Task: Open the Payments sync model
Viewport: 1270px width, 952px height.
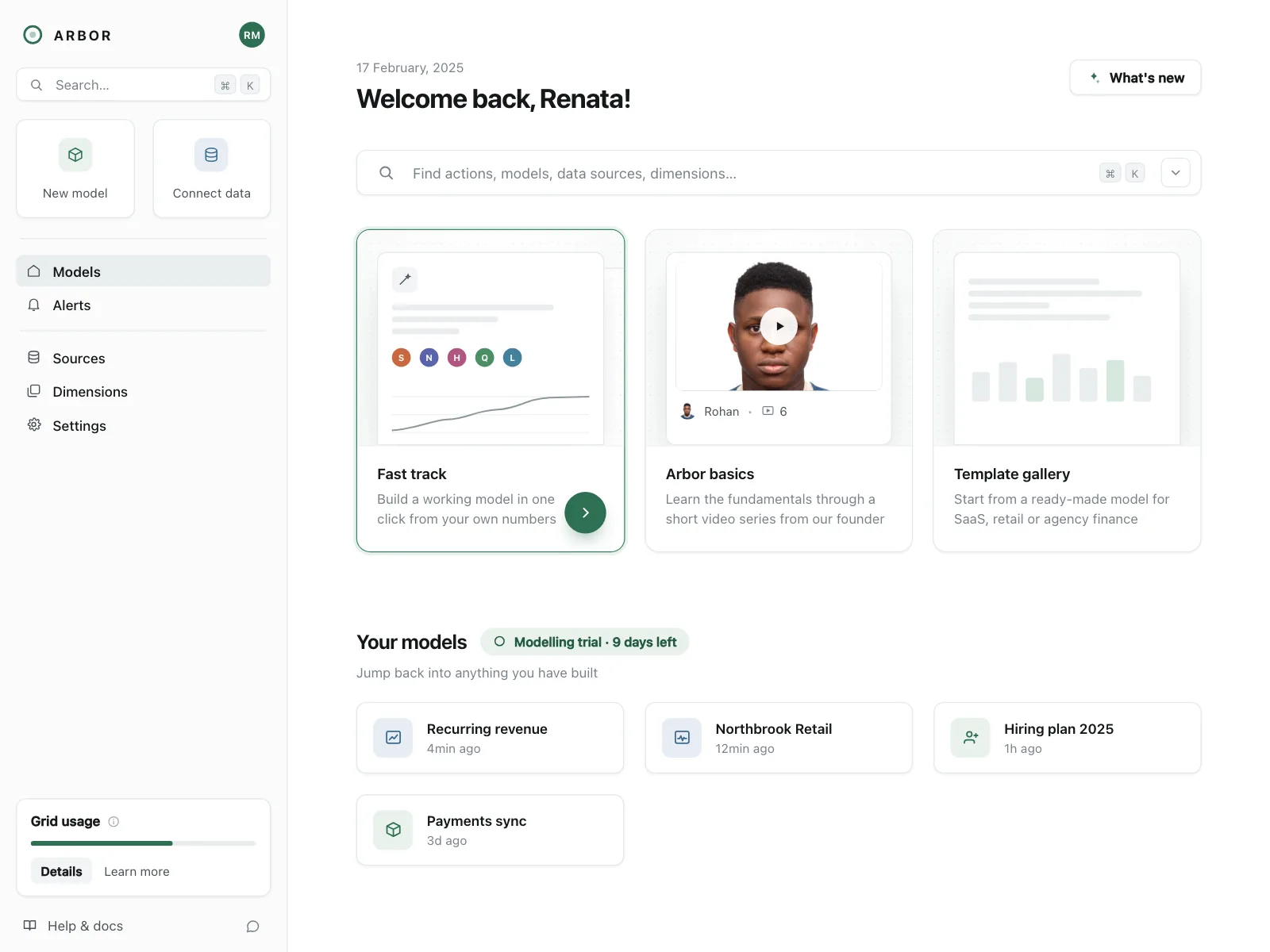Action: pyautogui.click(x=491, y=830)
